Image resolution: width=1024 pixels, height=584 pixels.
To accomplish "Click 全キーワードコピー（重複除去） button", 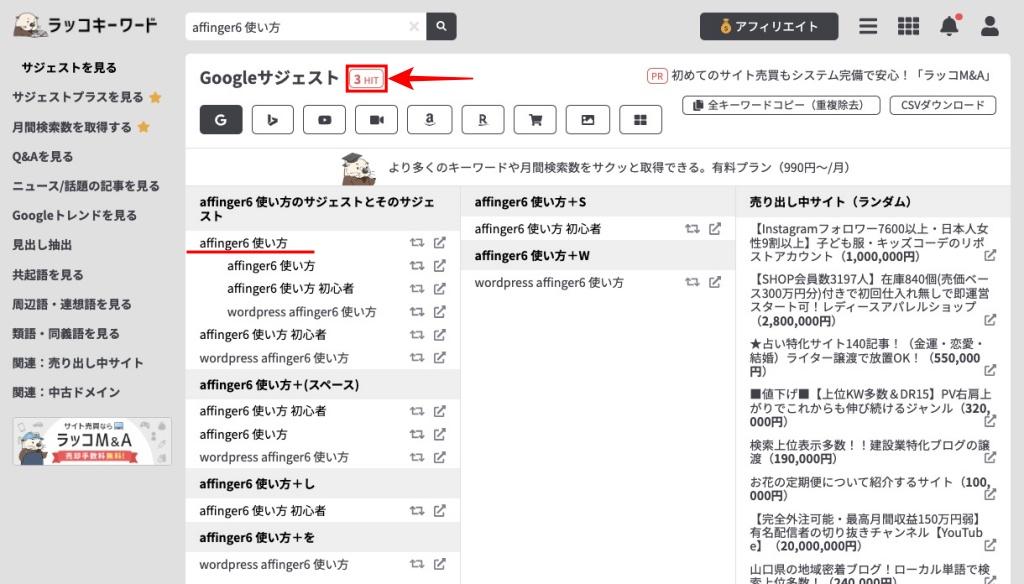I will coord(781,105).
